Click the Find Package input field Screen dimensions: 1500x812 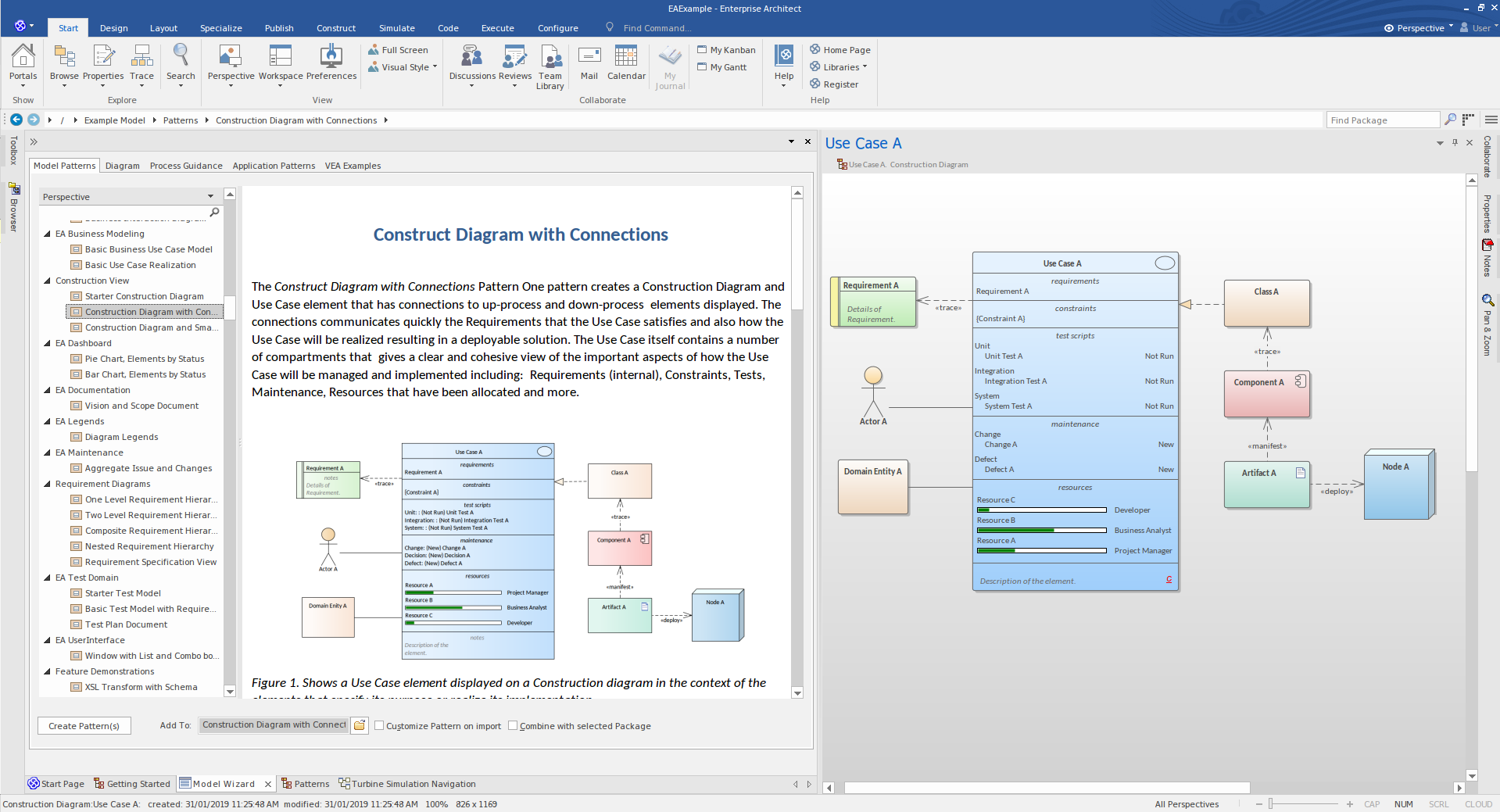coord(1383,120)
